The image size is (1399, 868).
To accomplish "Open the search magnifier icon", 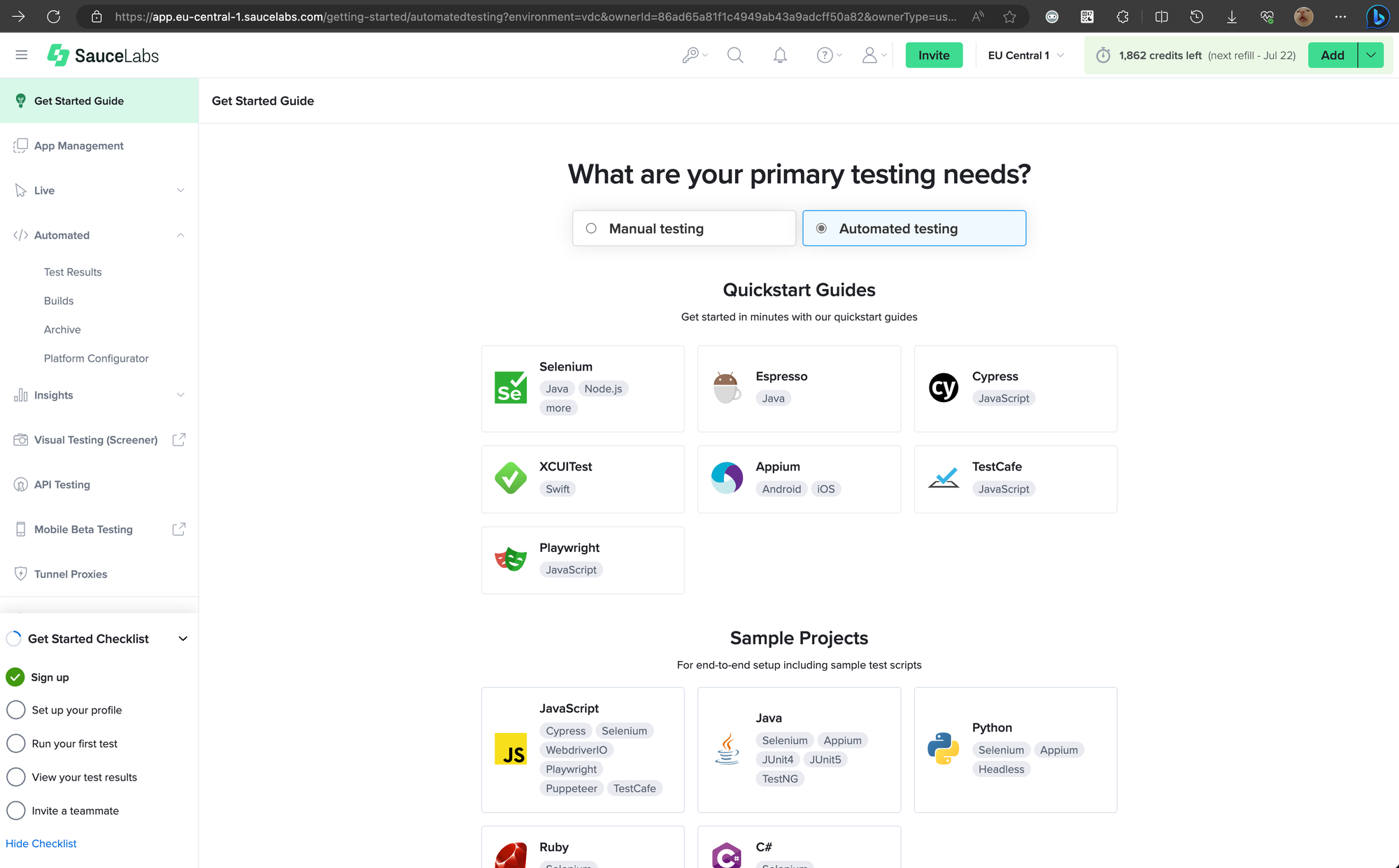I will click(x=735, y=55).
